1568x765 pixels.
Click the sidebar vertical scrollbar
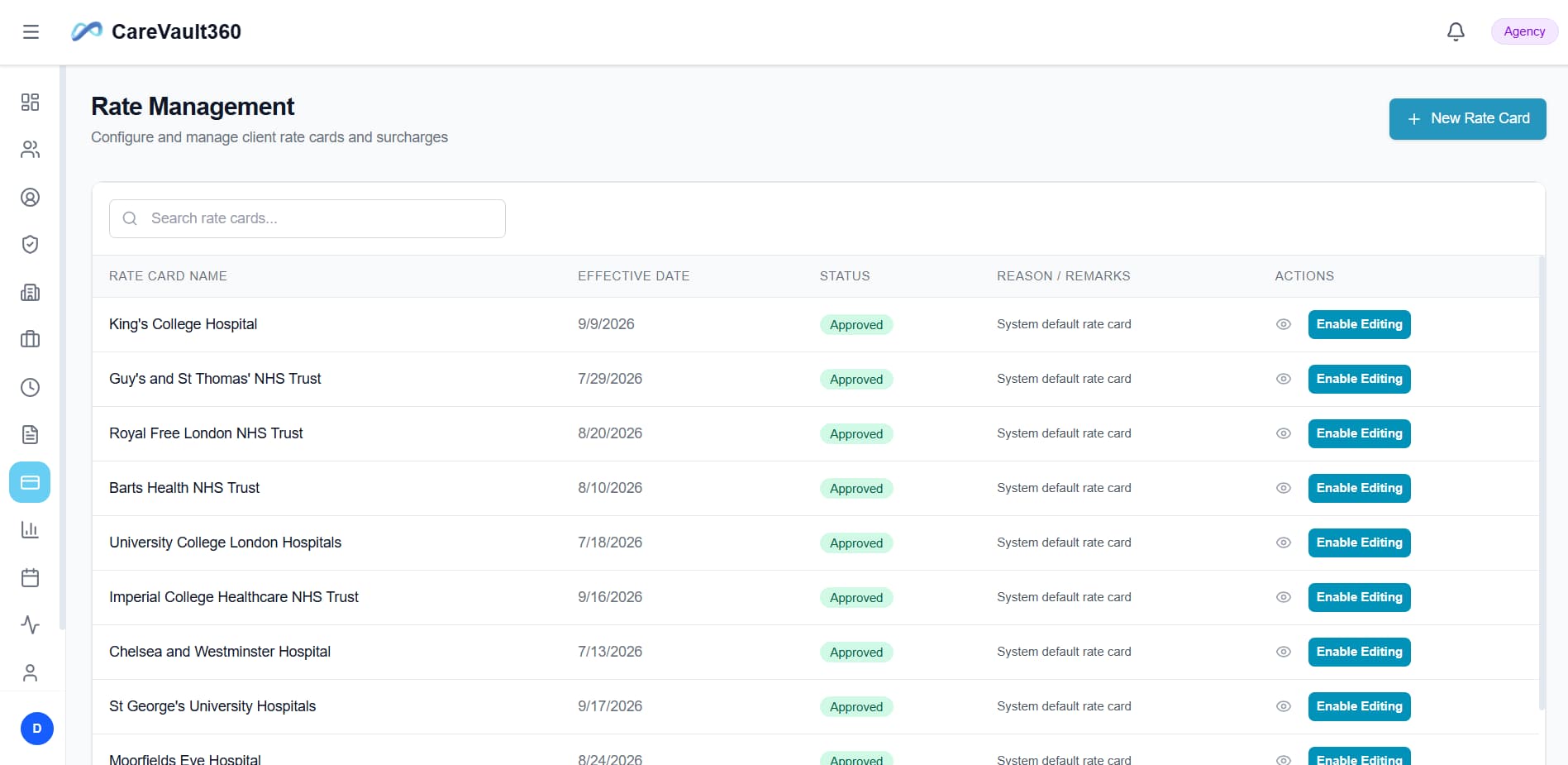pyautogui.click(x=63, y=347)
